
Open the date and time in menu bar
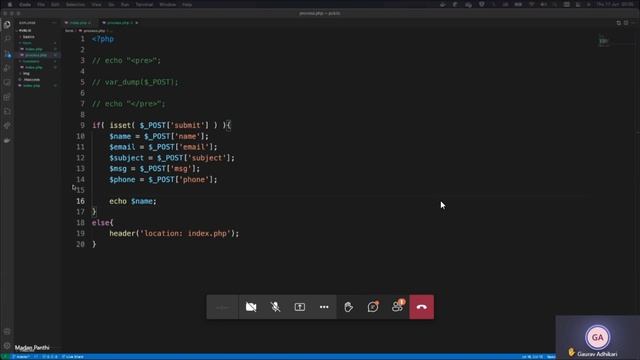click(x=615, y=4)
